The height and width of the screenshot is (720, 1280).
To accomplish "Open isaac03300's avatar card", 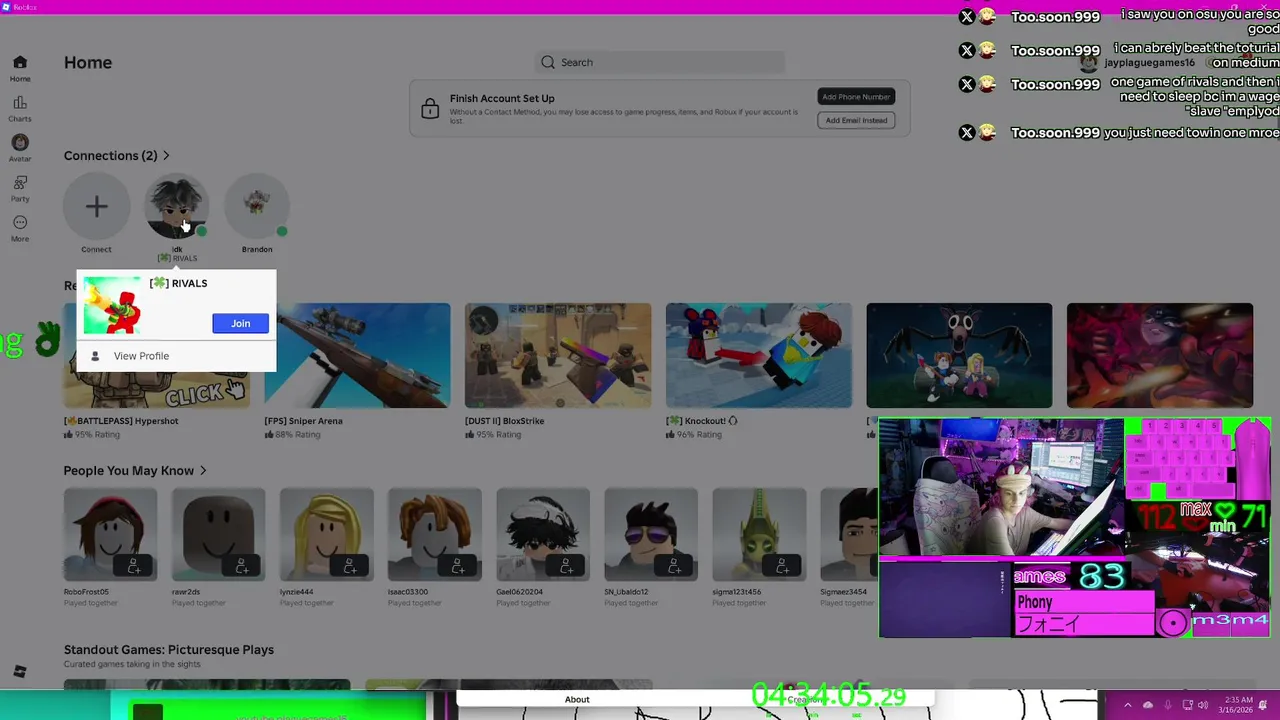I will click(434, 534).
